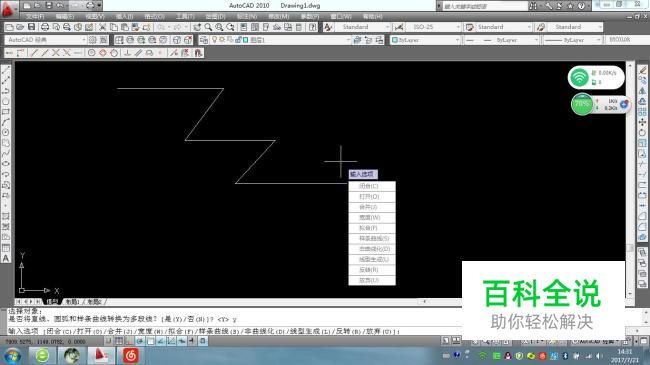Choose 放弃(U) from the option popup
This screenshot has height=365, width=650.
pyautogui.click(x=372, y=280)
